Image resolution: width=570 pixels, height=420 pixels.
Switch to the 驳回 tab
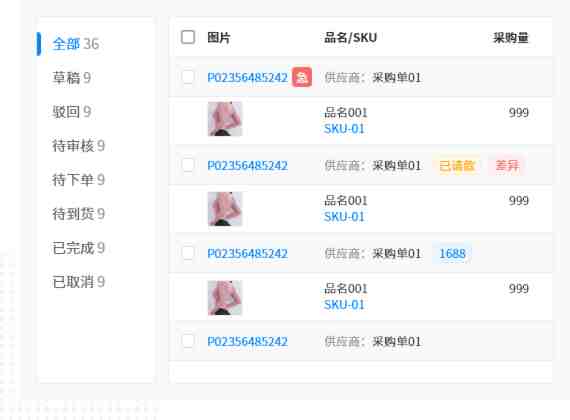(72, 112)
